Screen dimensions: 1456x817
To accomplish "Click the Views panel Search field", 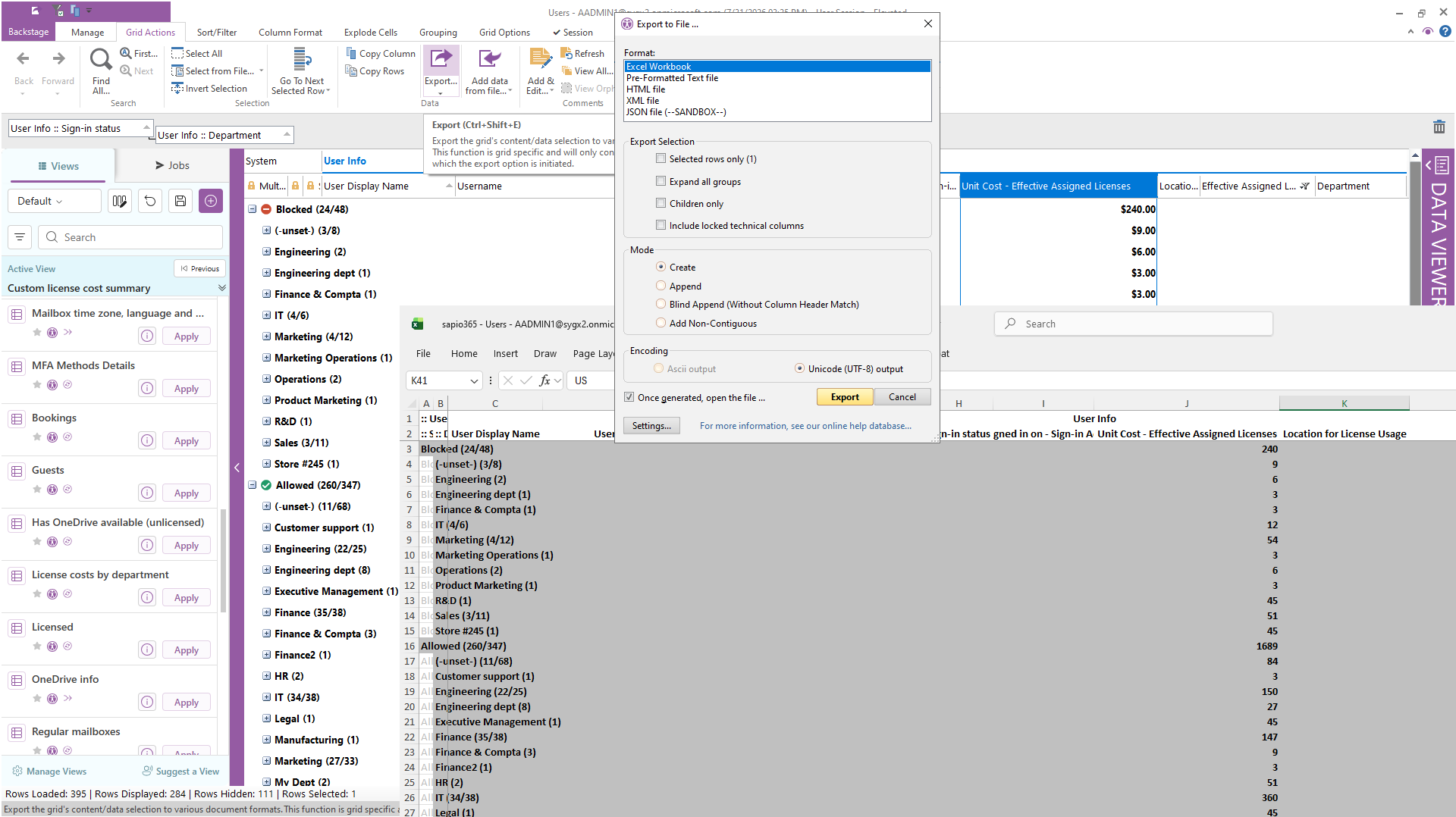I will 130,237.
